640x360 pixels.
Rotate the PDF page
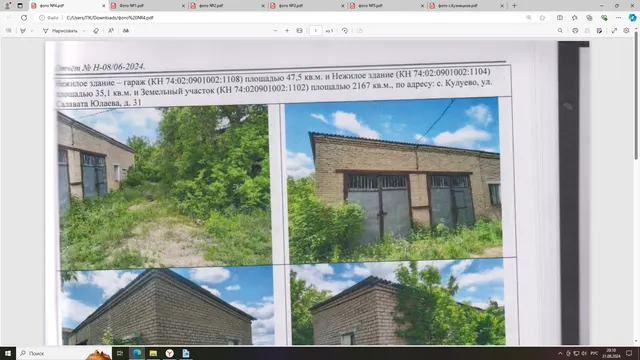point(345,31)
